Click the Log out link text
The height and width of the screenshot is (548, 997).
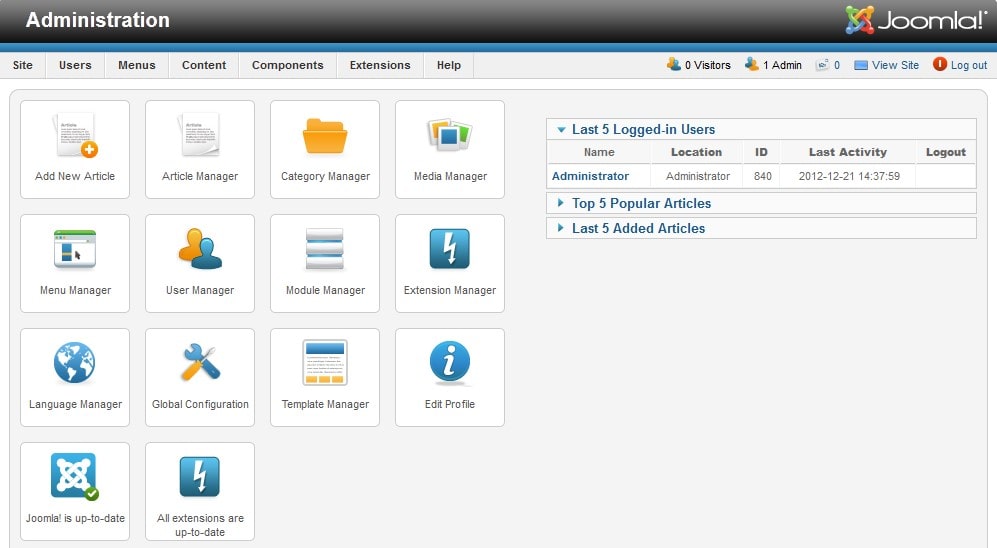tap(969, 65)
